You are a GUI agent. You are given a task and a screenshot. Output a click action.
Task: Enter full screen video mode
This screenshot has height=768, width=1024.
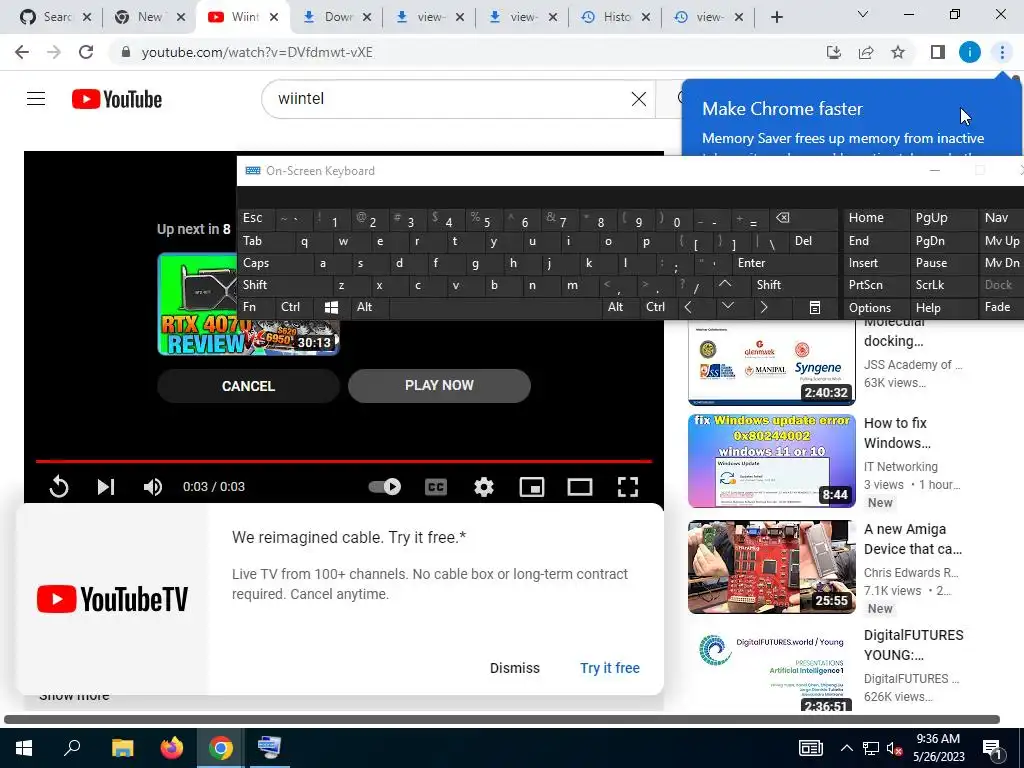[628, 487]
